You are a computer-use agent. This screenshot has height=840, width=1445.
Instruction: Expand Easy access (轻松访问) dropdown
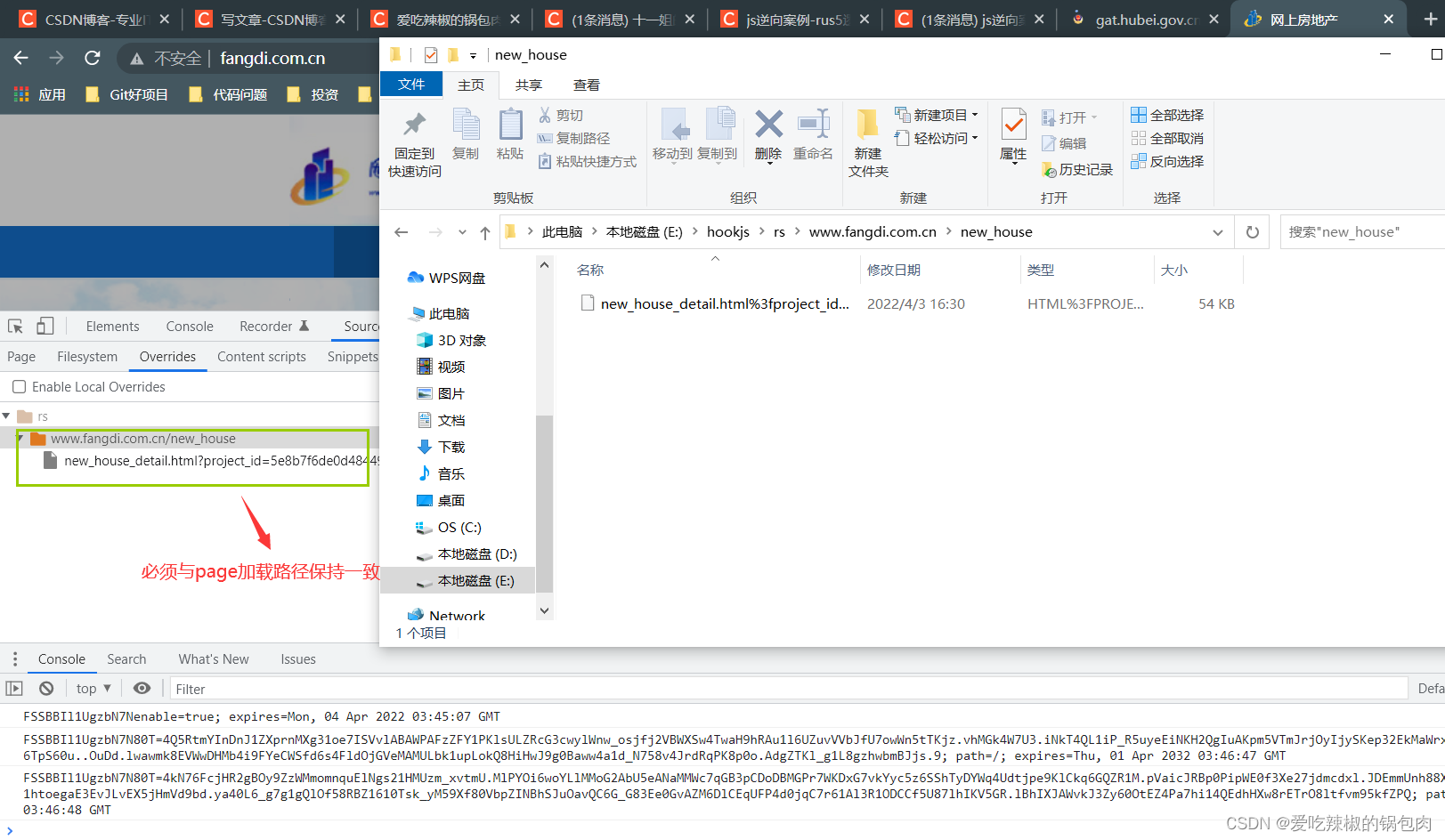tap(975, 138)
